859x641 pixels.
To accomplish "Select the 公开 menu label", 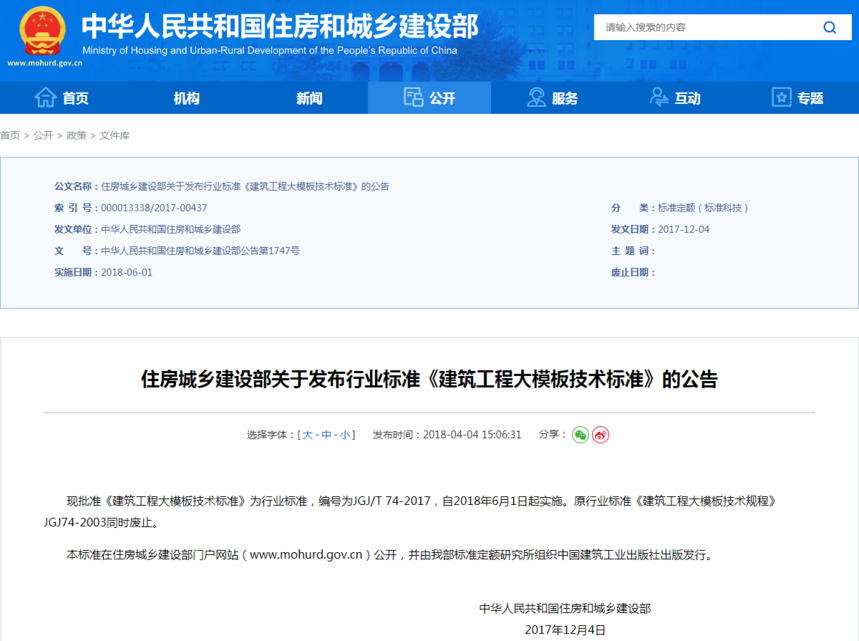I will 443,98.
